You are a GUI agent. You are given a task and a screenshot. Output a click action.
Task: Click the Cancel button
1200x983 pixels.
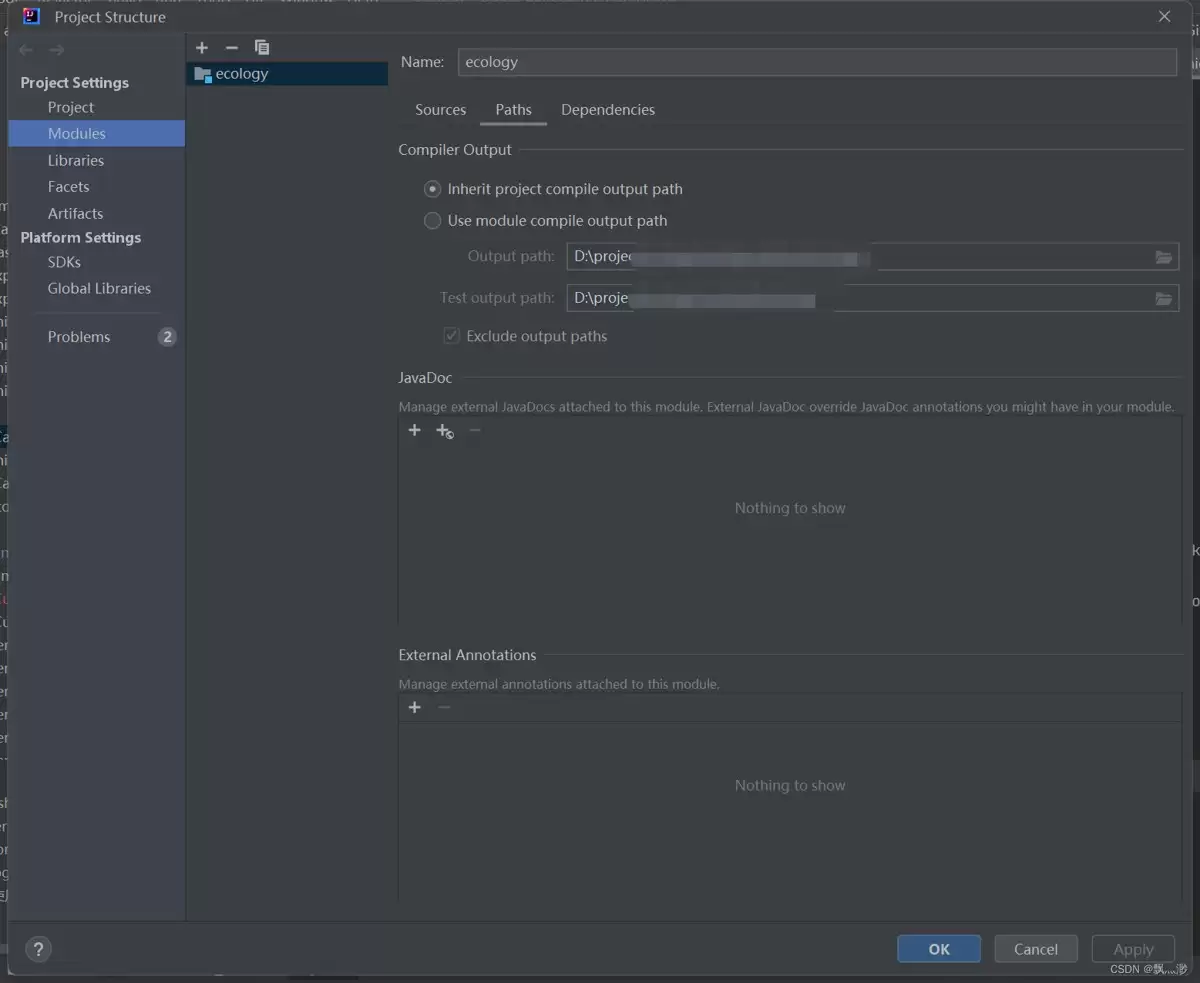[1036, 949]
